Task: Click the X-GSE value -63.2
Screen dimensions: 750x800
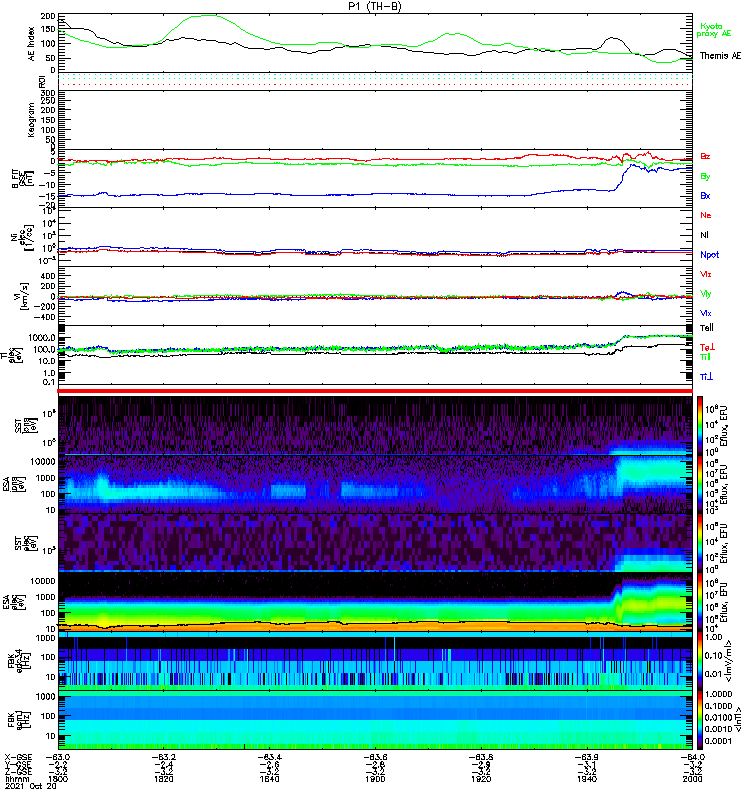Action: 163,757
